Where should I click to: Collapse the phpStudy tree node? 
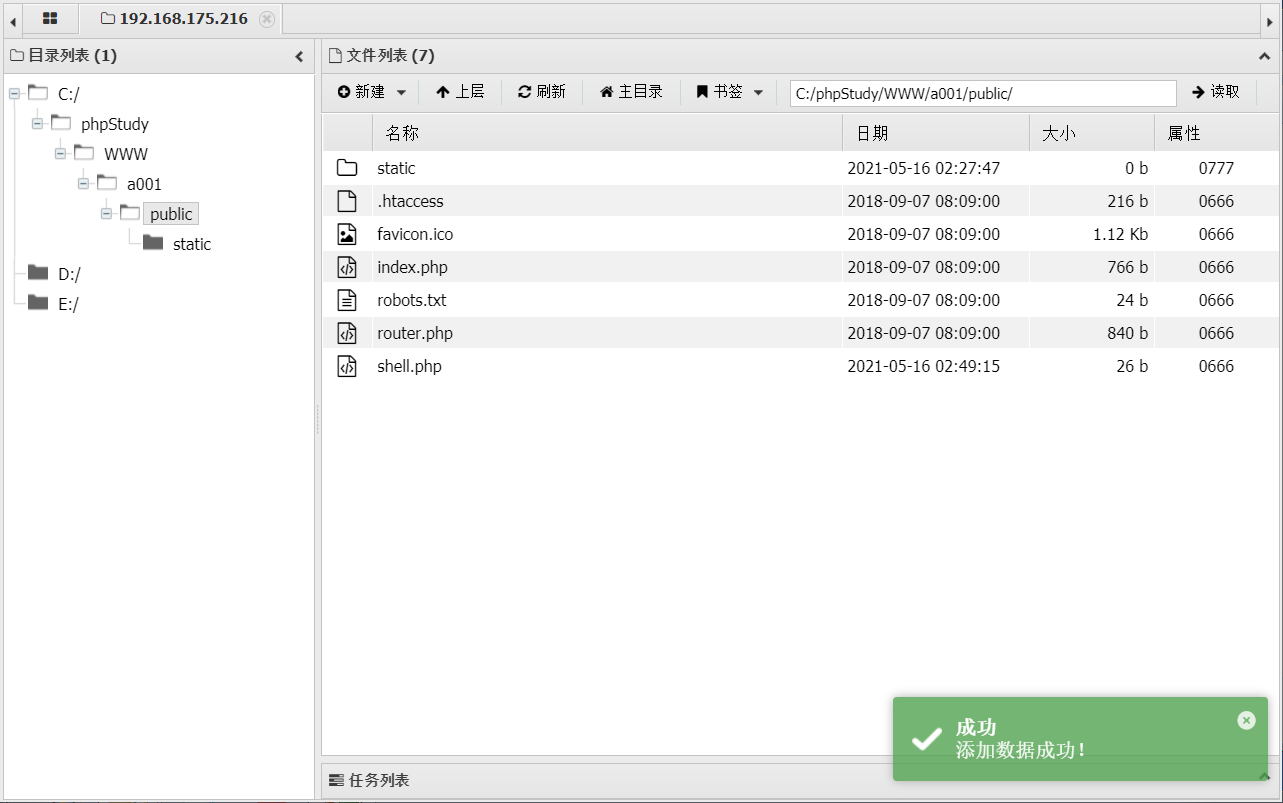click(x=35, y=123)
